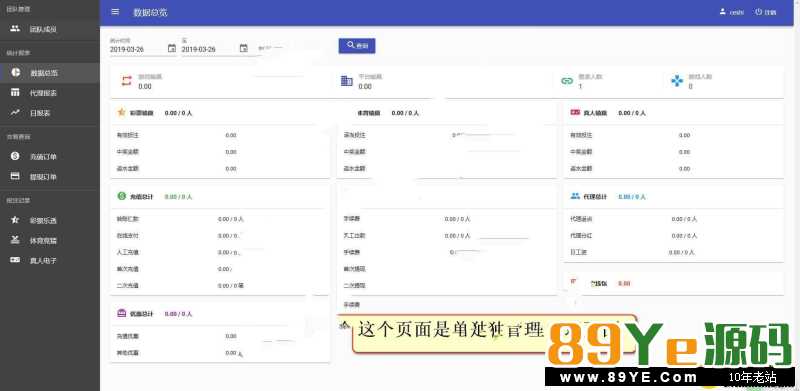This screenshot has height=391, width=800.
Task: Click the start date field 2019-03-26
Action: point(137,49)
